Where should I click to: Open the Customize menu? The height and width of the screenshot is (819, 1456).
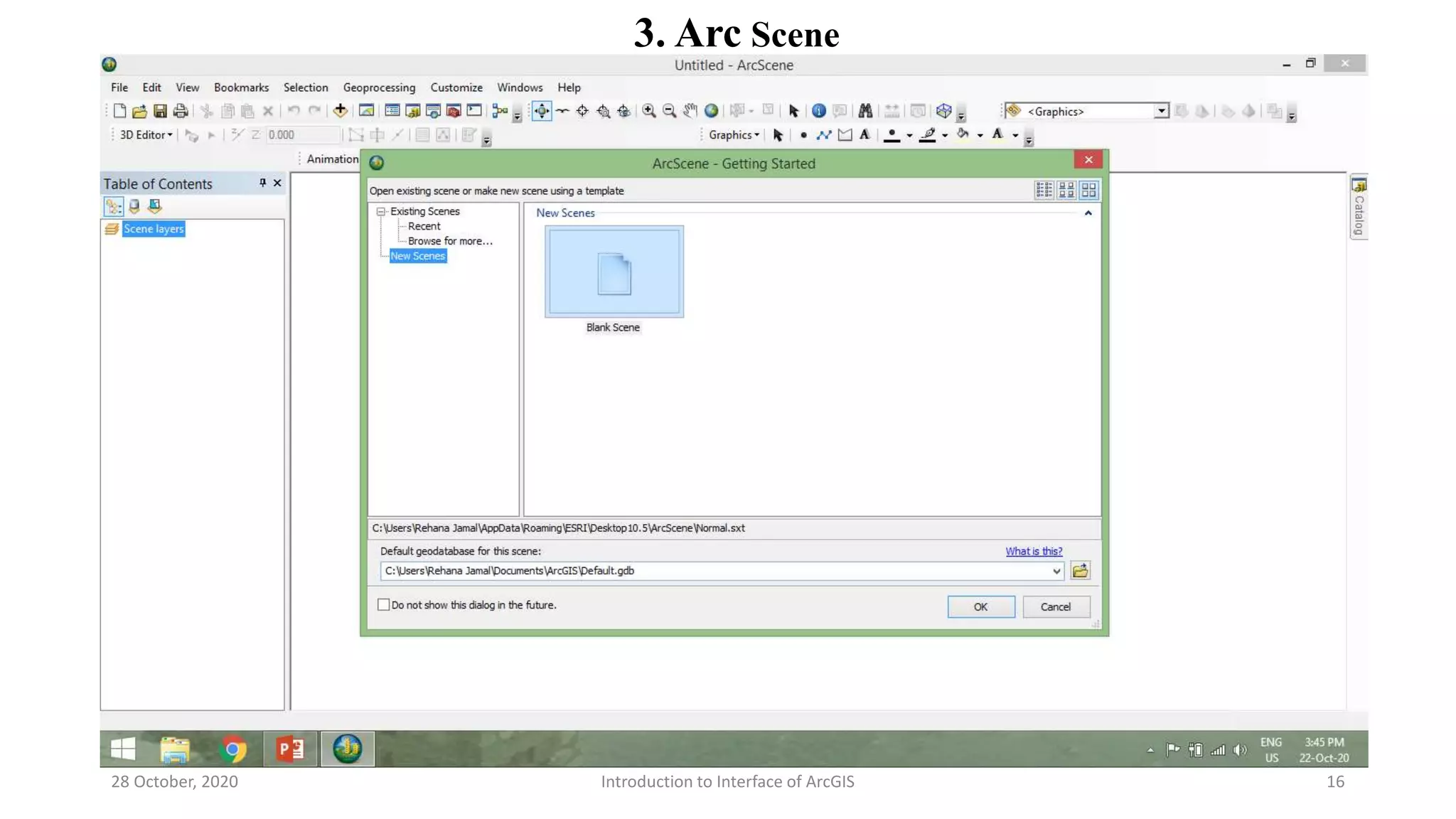456,87
